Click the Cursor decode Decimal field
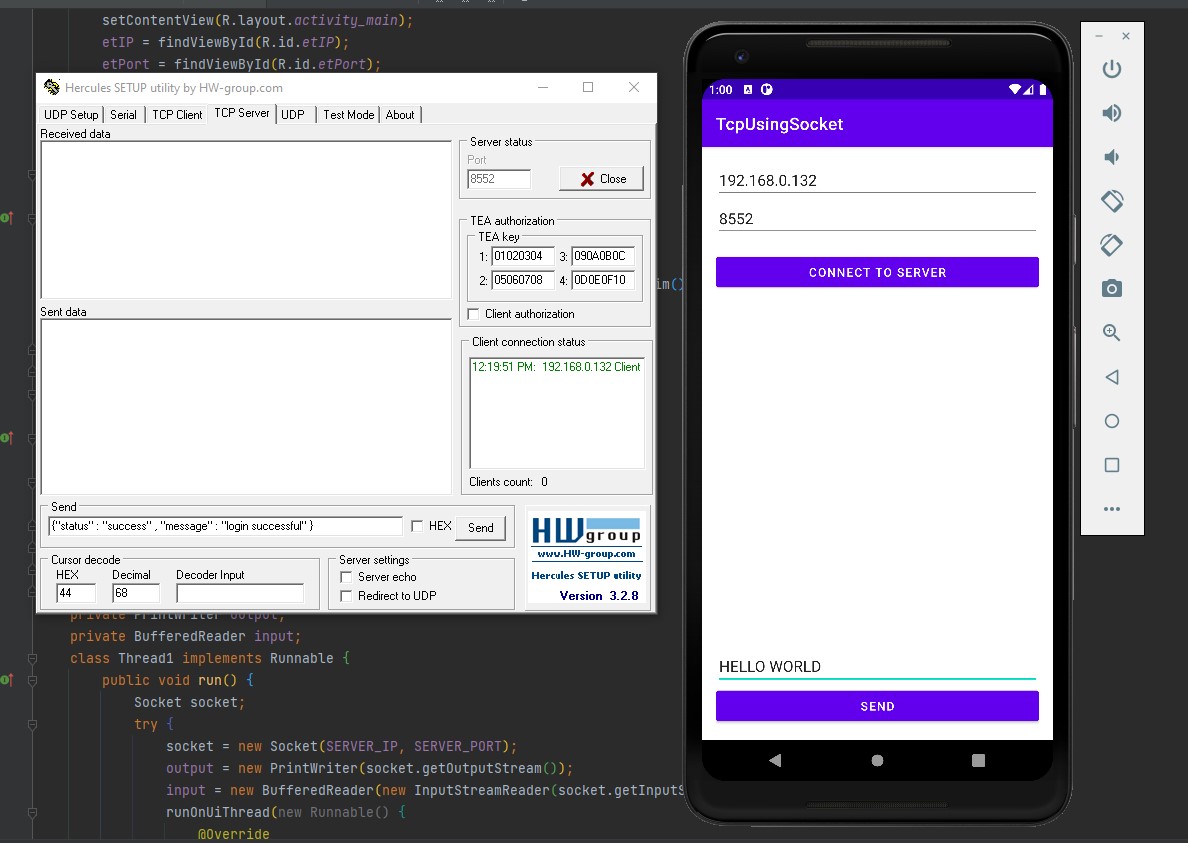1188x843 pixels. (x=136, y=593)
